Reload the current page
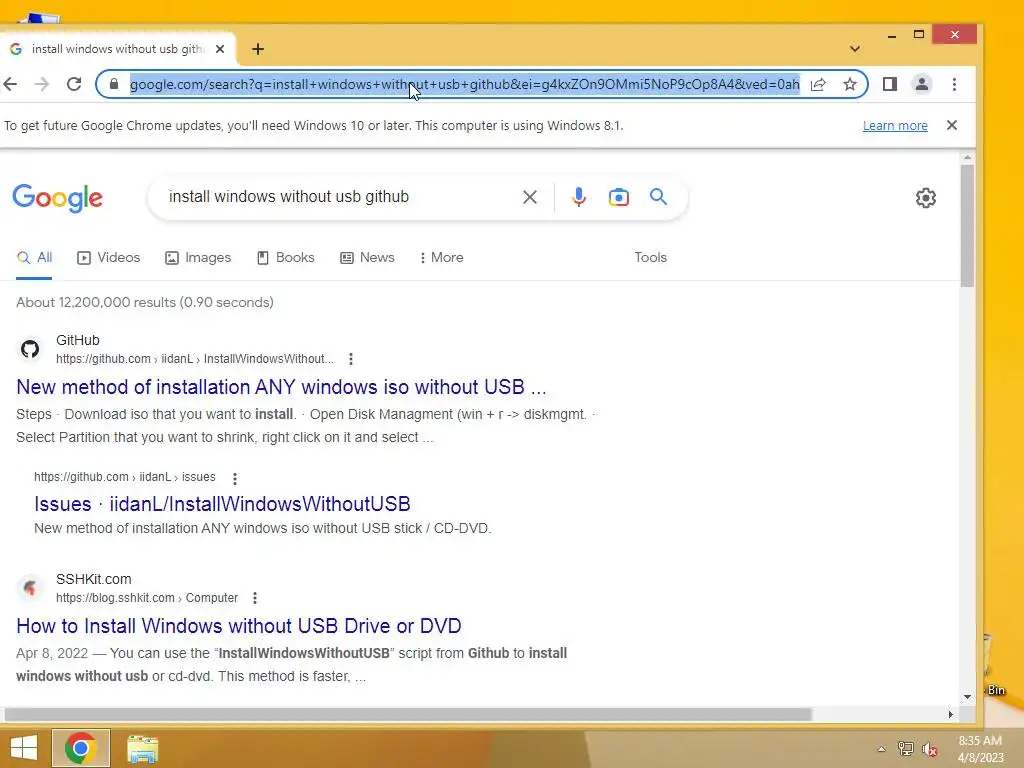Viewport: 1024px width, 768px height. (x=74, y=84)
